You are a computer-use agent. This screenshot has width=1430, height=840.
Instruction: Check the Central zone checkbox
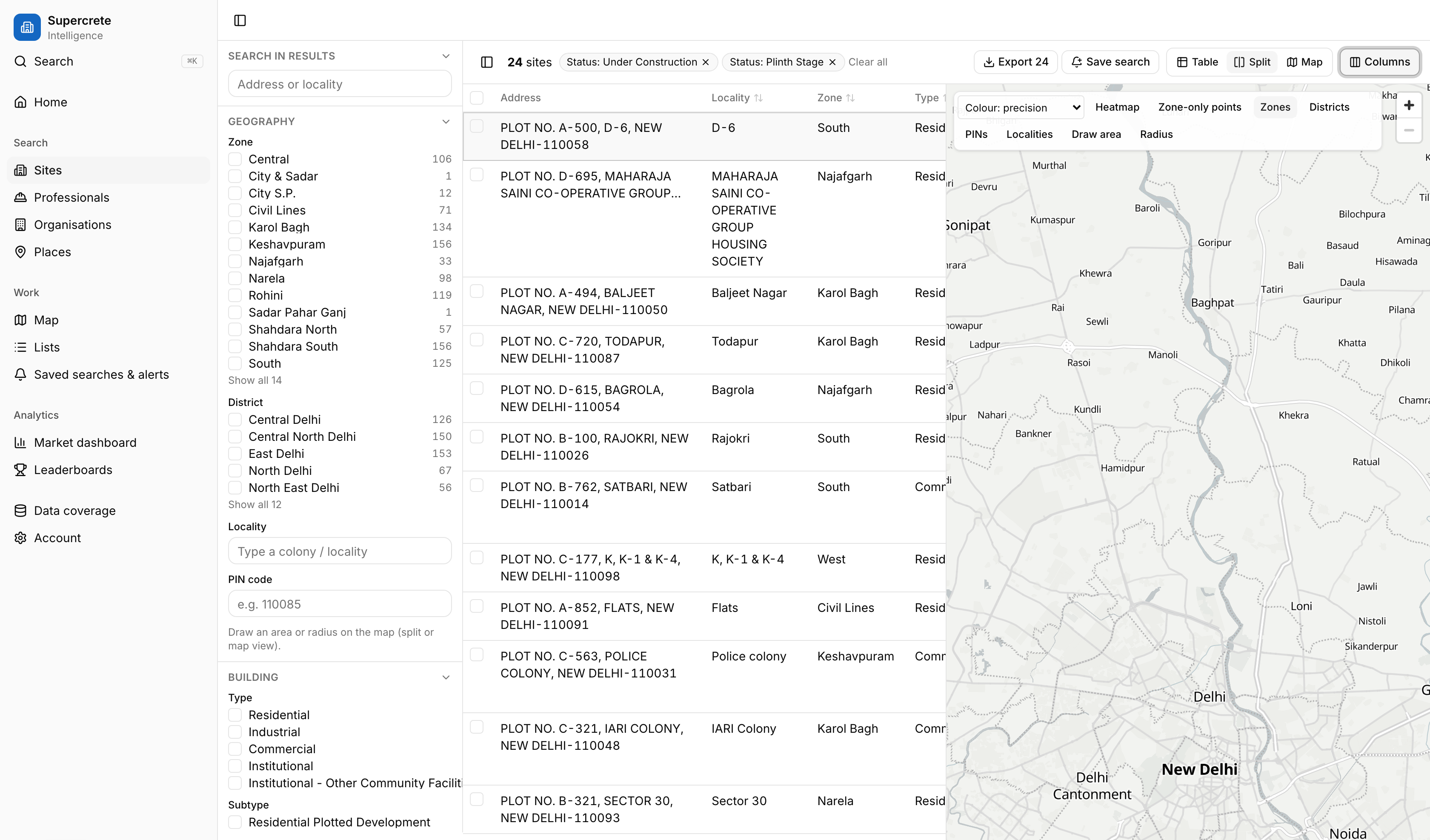(x=235, y=159)
